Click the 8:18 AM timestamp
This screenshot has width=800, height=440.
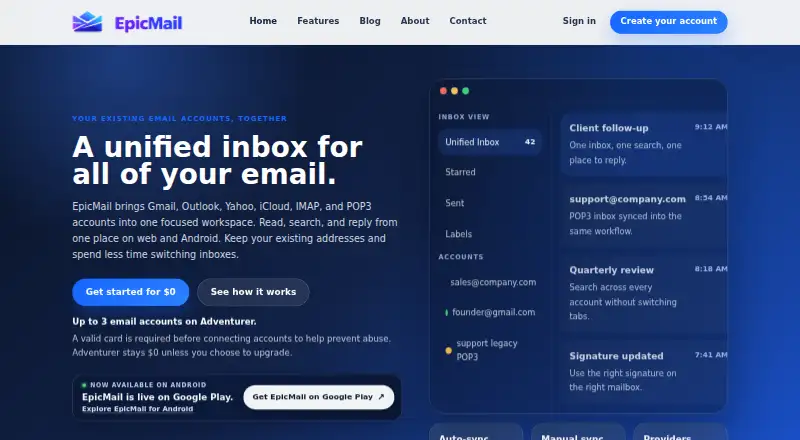(711, 269)
